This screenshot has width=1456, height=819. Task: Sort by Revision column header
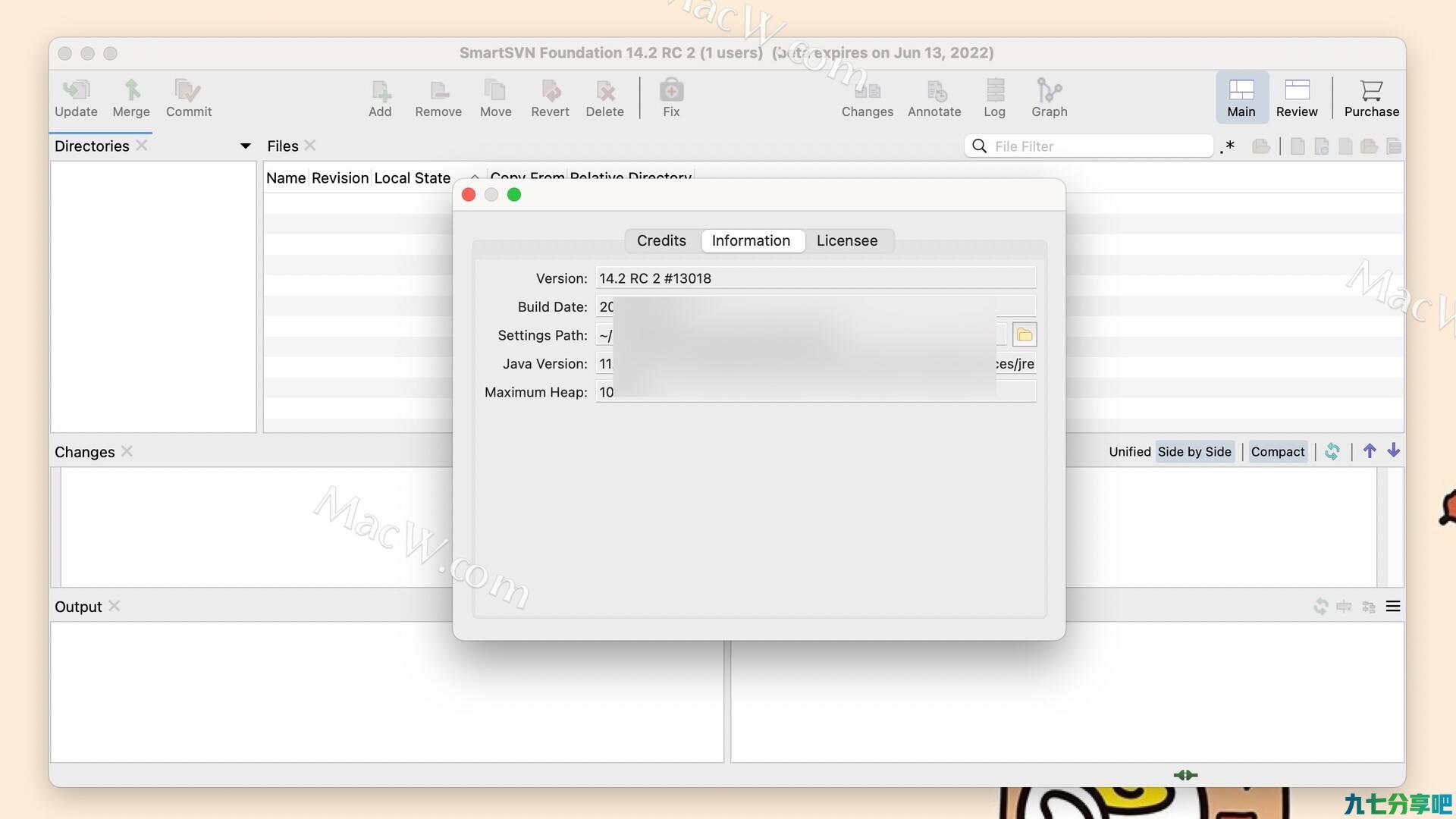(340, 177)
